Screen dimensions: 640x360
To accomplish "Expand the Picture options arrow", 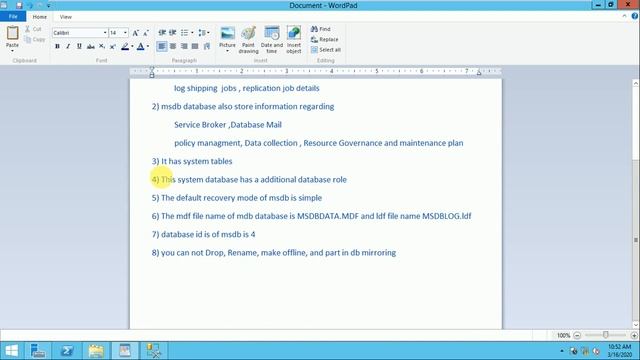I will click(x=227, y=51).
